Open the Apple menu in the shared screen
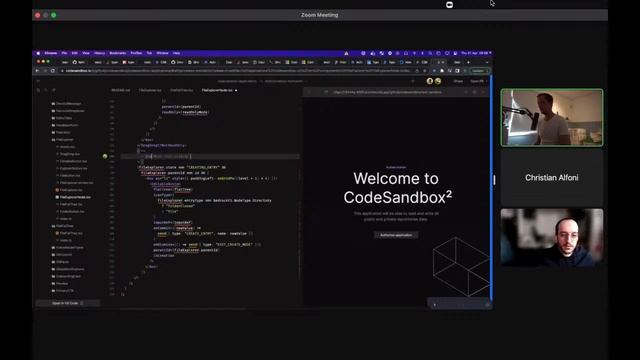The height and width of the screenshot is (360, 640). (x=38, y=53)
